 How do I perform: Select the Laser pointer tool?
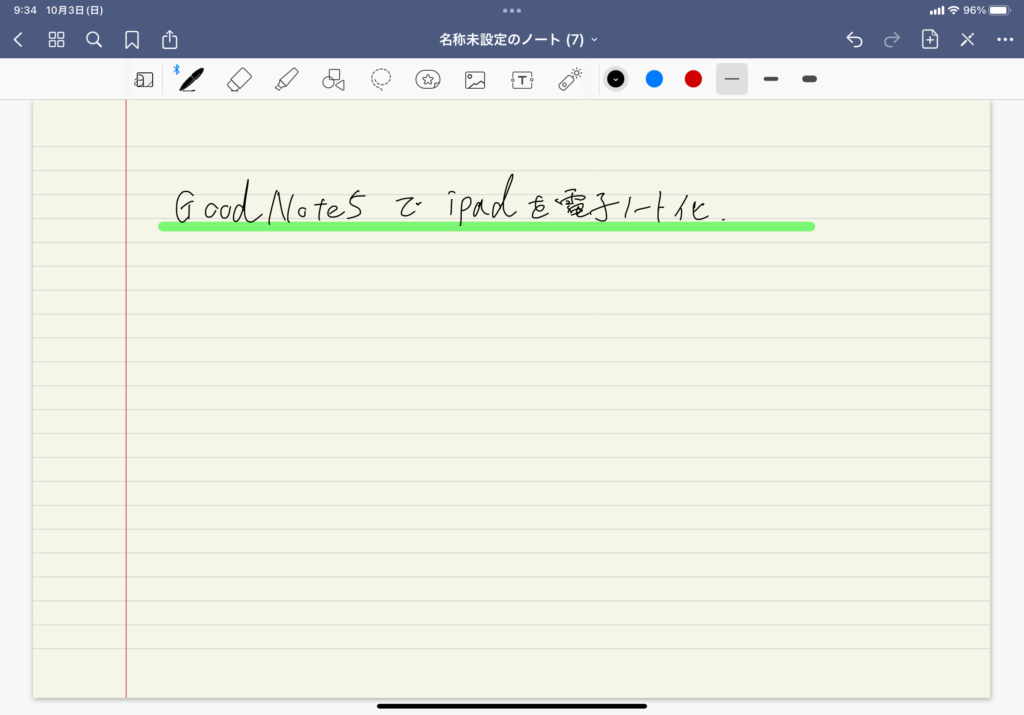[x=569, y=79]
